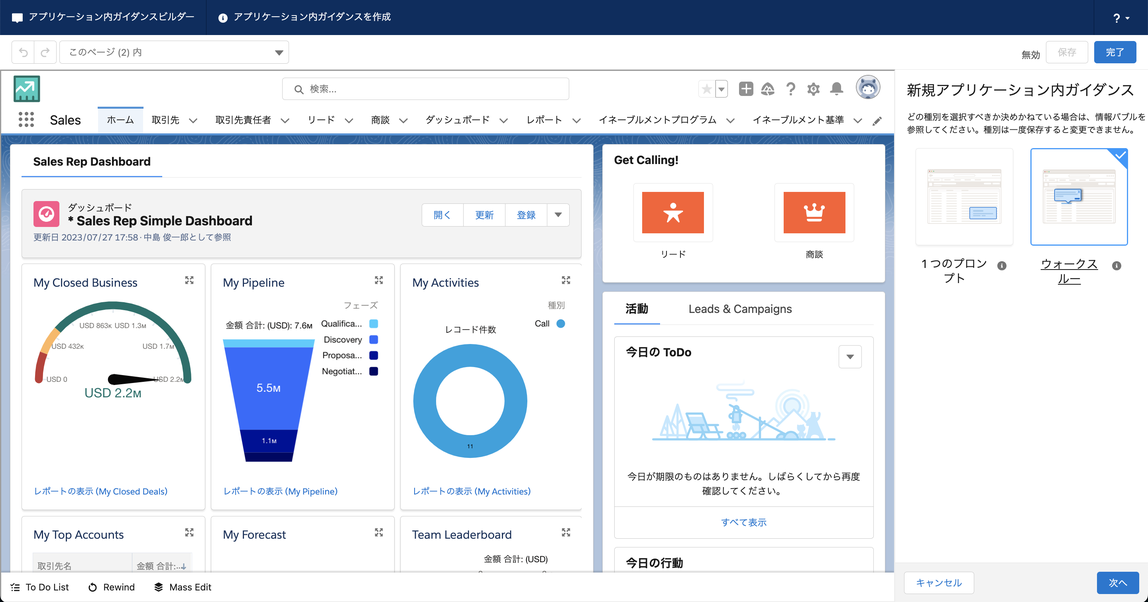Image resolution: width=1148 pixels, height=602 pixels.
Task: Expand the My Pipeline chart
Action: pyautogui.click(x=379, y=280)
